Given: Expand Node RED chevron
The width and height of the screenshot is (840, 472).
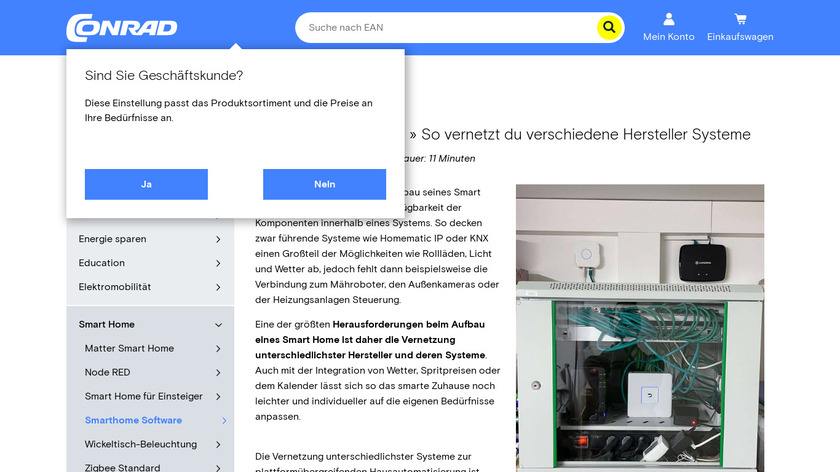Looking at the screenshot, I should tap(218, 372).
